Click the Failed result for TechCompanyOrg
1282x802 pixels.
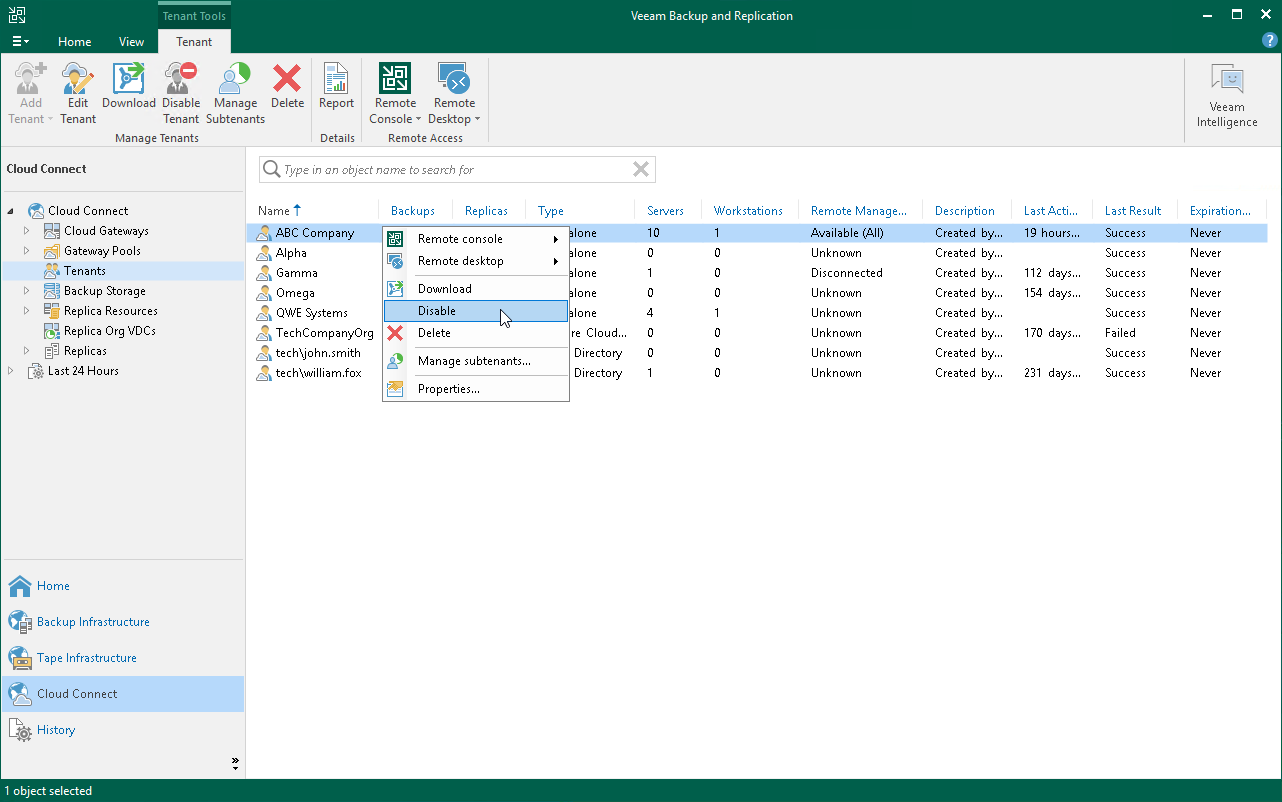(x=1120, y=333)
